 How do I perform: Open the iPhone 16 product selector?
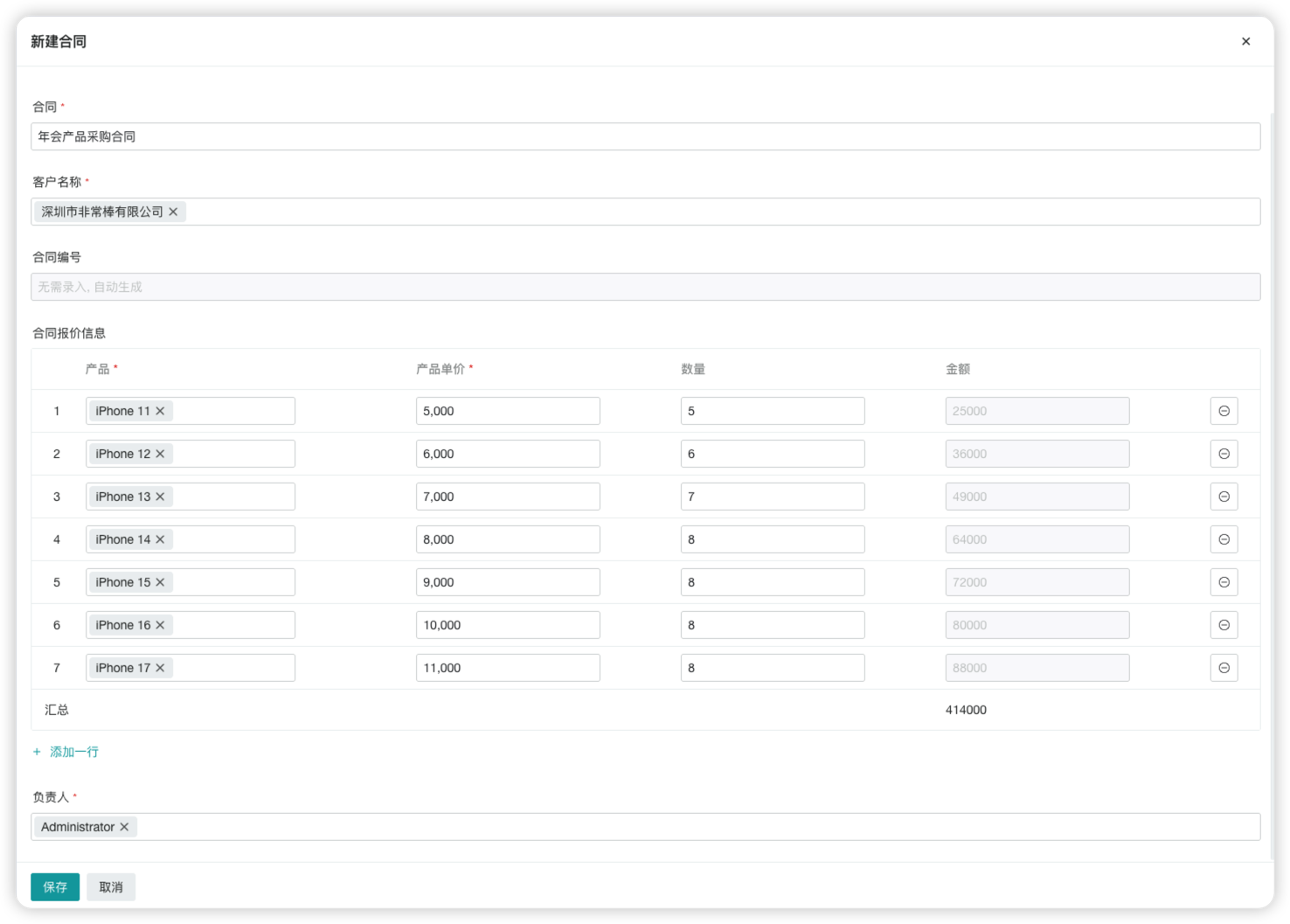[x=191, y=625]
